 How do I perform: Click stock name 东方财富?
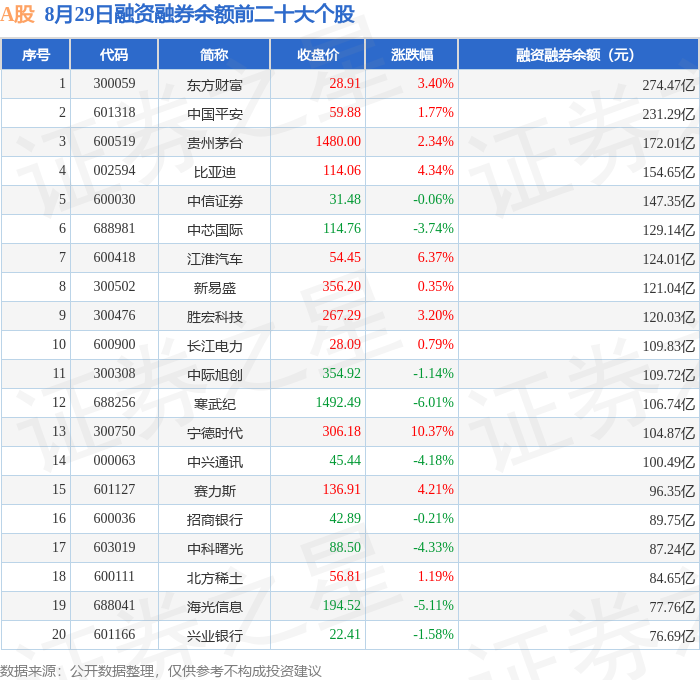pyautogui.click(x=215, y=85)
